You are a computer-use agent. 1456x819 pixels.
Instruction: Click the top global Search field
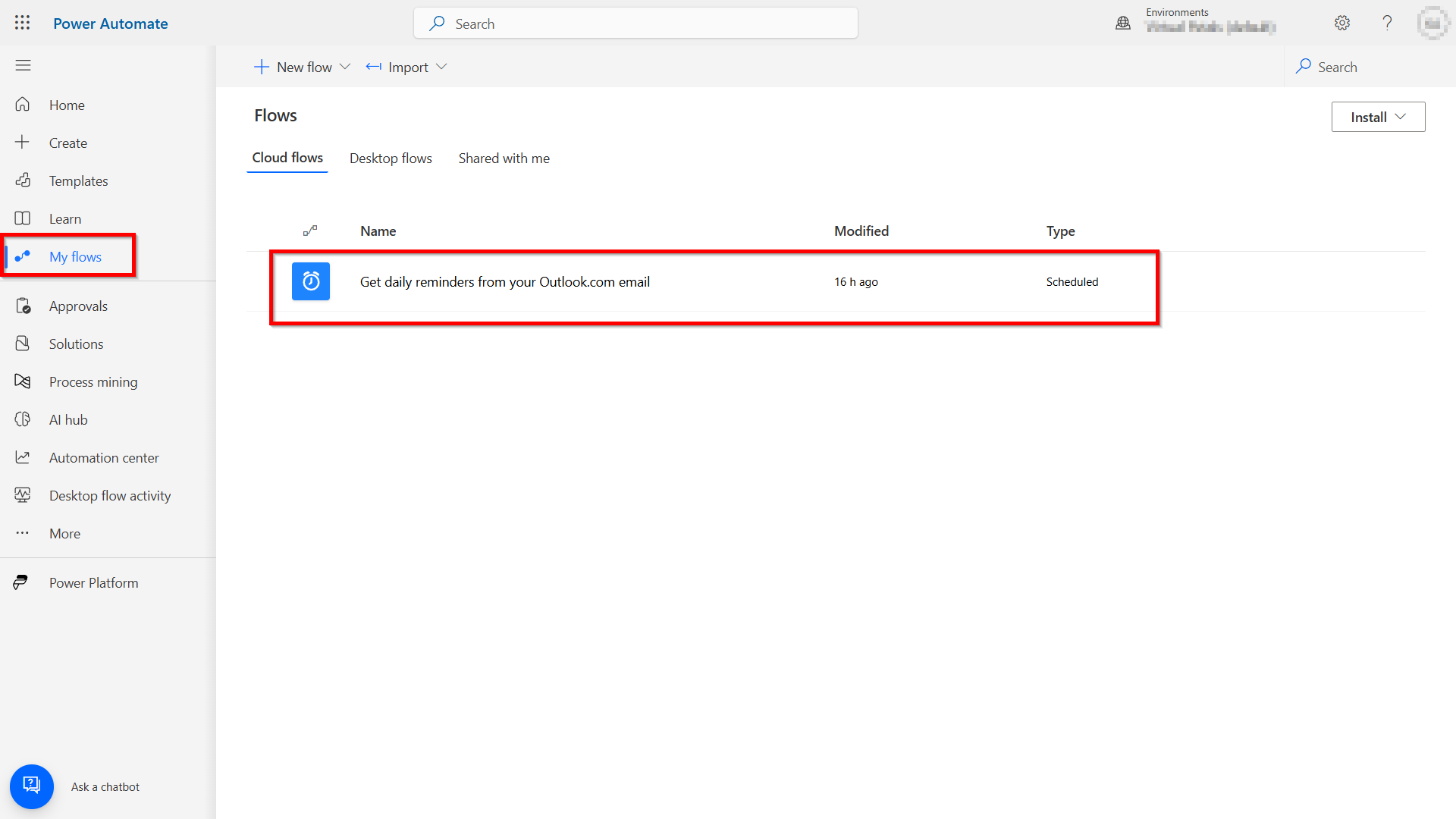(x=635, y=24)
